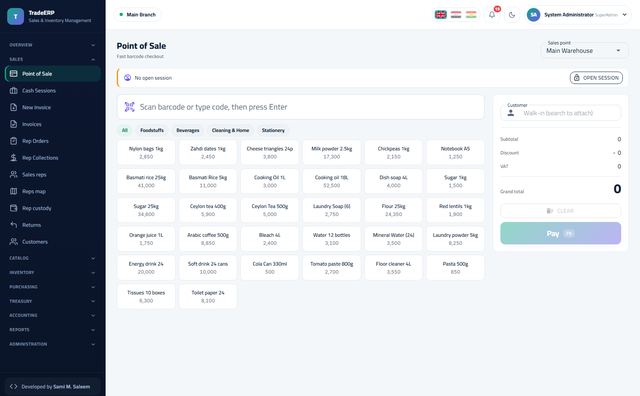The image size is (640, 396).
Task: Add Cheese triangles 24p product
Action: tap(269, 152)
